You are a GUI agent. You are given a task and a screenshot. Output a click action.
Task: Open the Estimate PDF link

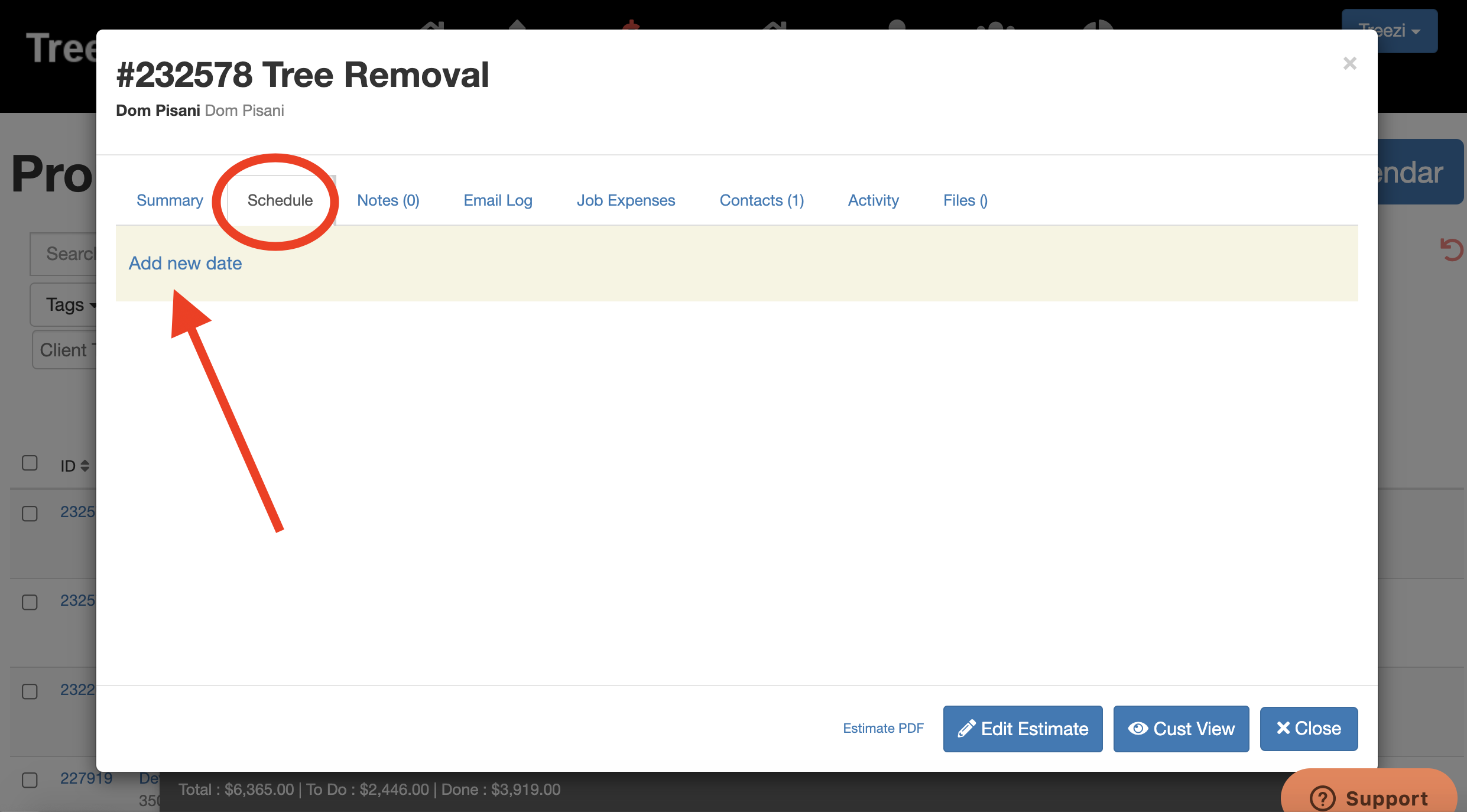pos(883,728)
